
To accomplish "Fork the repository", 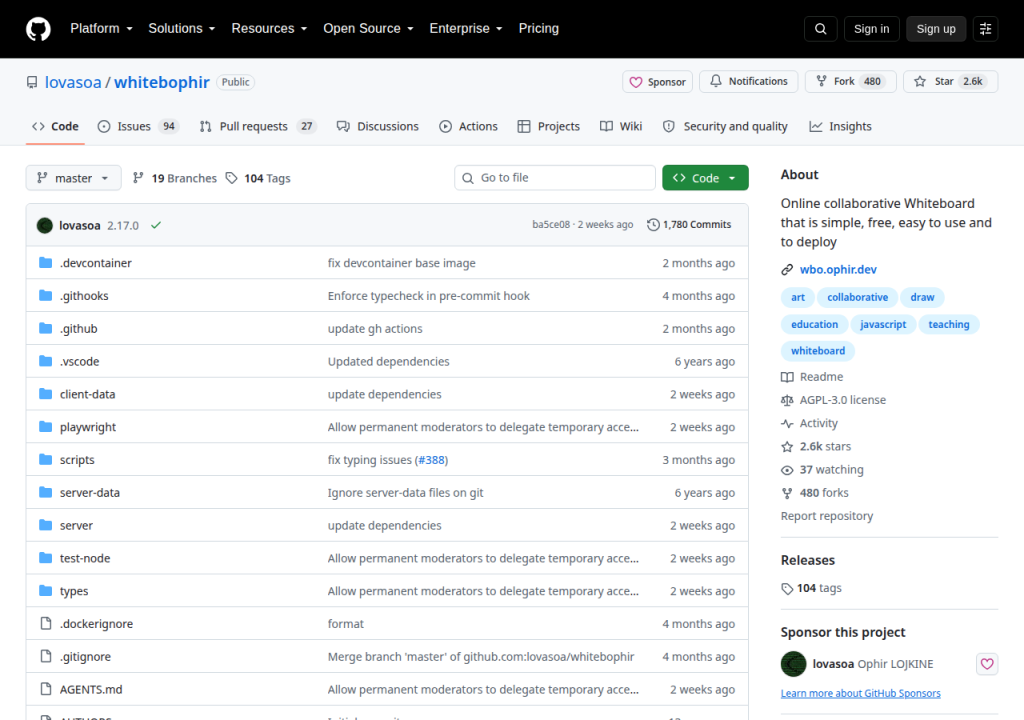I will [850, 82].
